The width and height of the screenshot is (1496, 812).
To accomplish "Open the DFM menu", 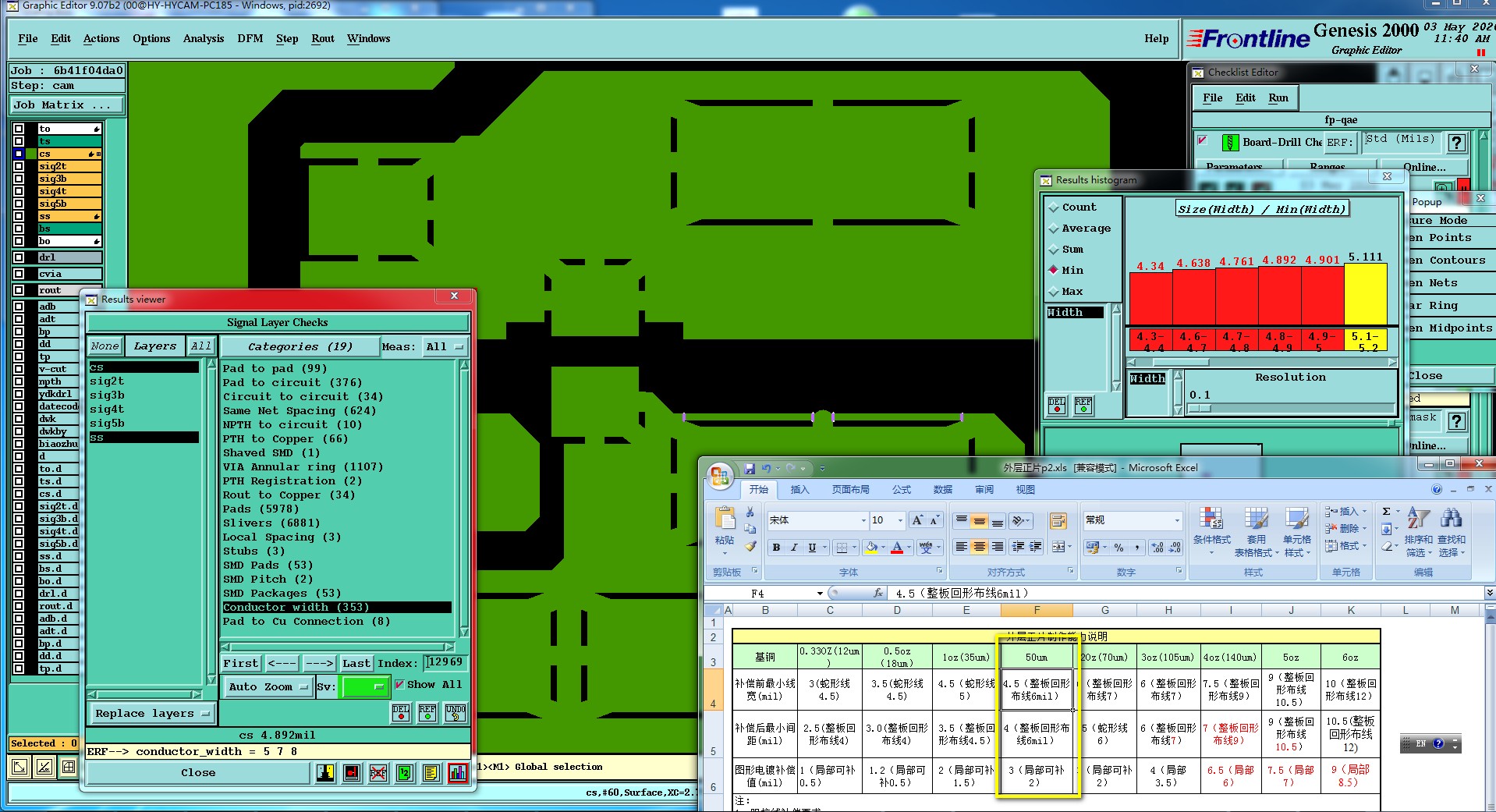I will [250, 38].
